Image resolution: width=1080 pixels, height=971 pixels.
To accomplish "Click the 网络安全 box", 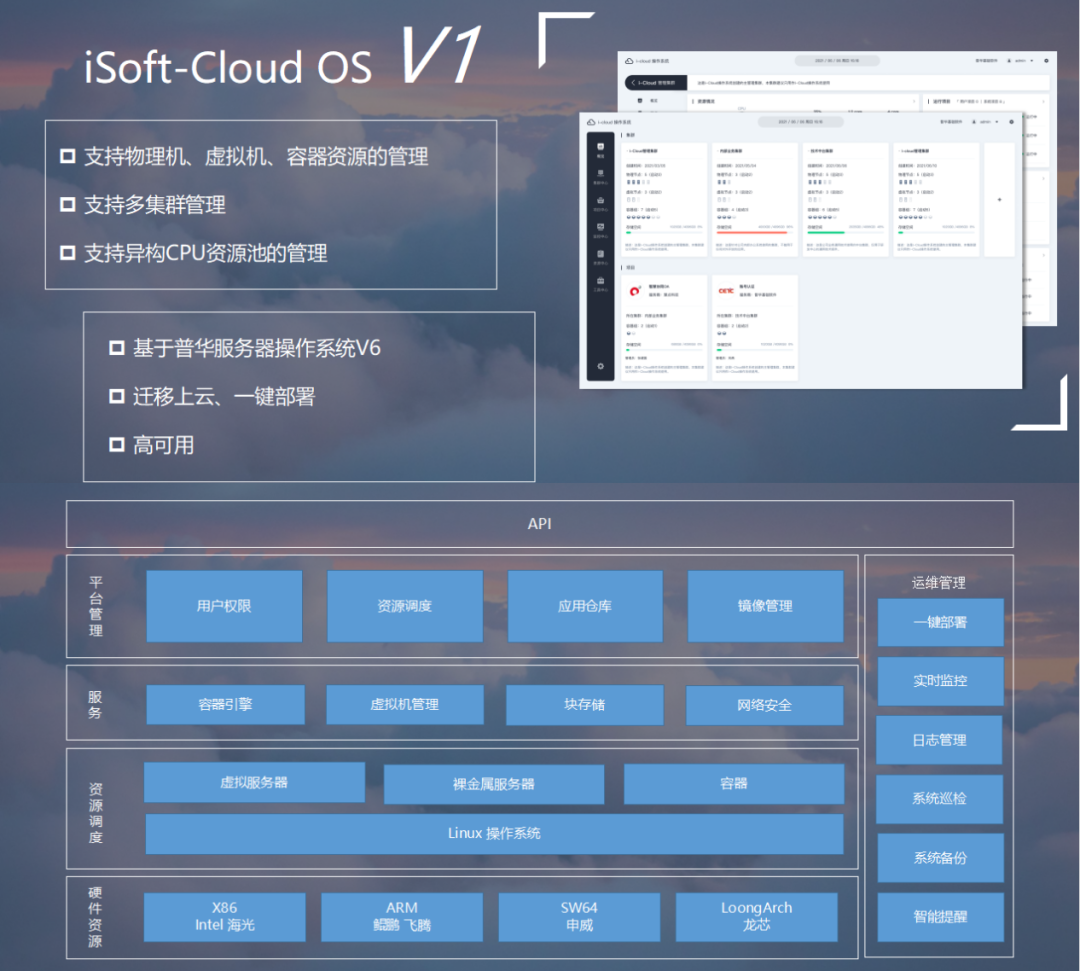I will coord(765,705).
